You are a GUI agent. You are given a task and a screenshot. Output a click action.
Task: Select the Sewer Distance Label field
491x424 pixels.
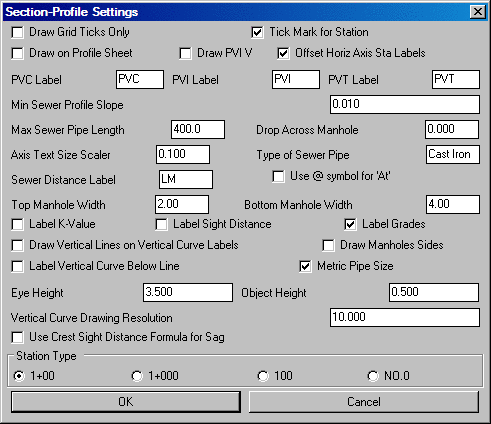click(186, 179)
